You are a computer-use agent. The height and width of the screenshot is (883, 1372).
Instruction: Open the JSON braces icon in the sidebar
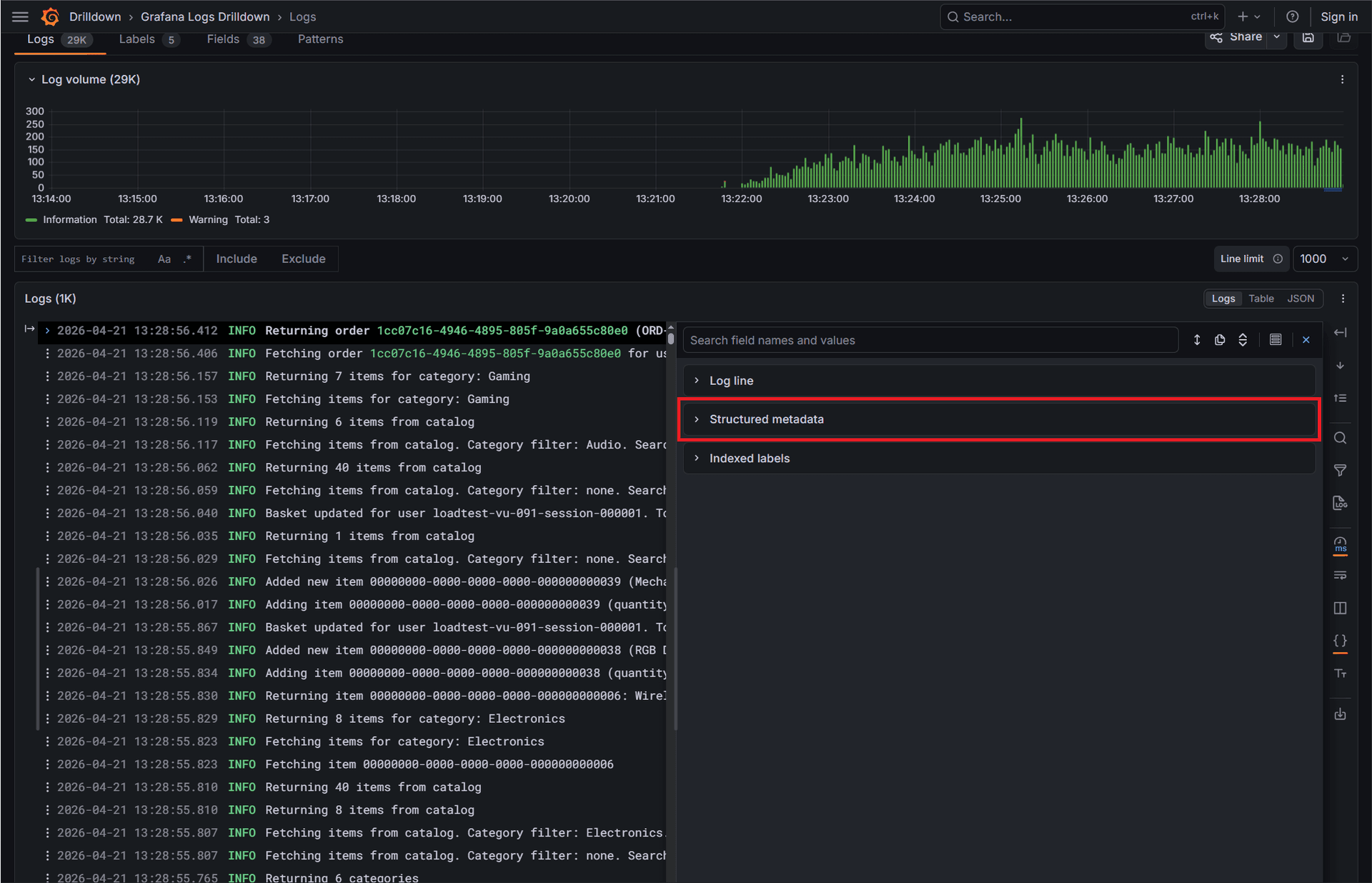click(x=1341, y=641)
